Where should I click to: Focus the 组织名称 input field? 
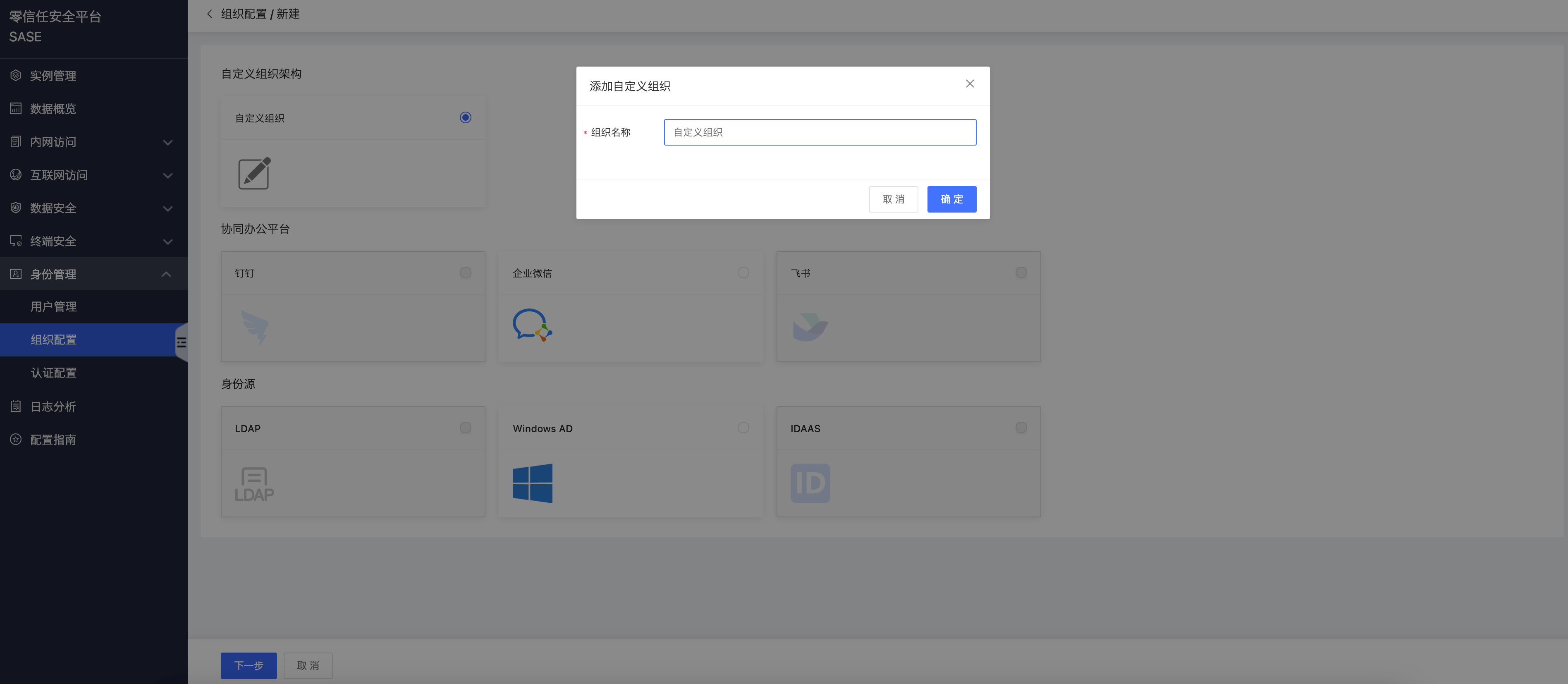pyautogui.click(x=820, y=132)
